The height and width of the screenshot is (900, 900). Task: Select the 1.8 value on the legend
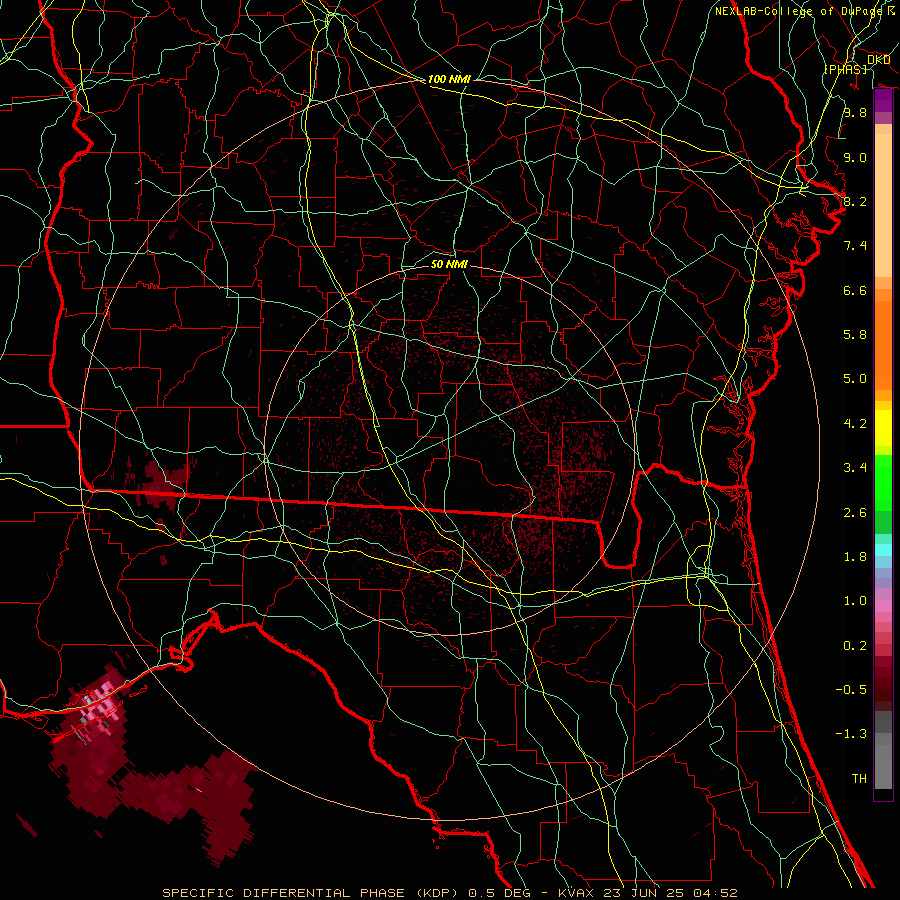[855, 557]
